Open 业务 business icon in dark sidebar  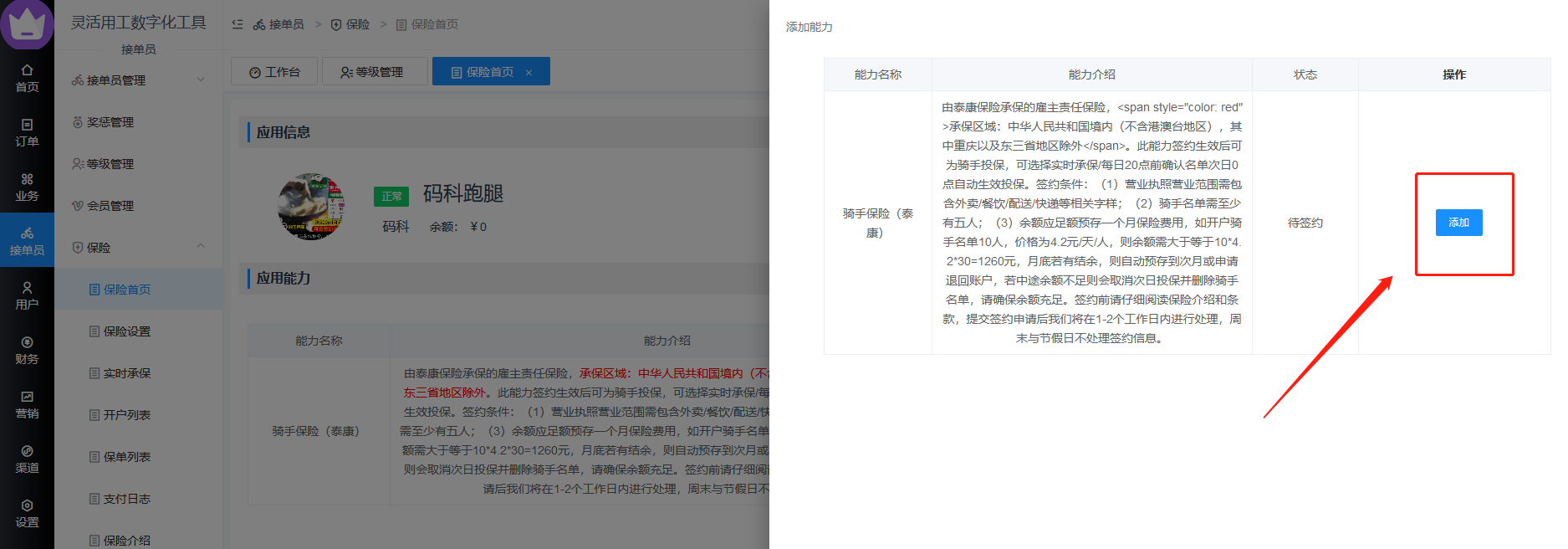[x=27, y=187]
